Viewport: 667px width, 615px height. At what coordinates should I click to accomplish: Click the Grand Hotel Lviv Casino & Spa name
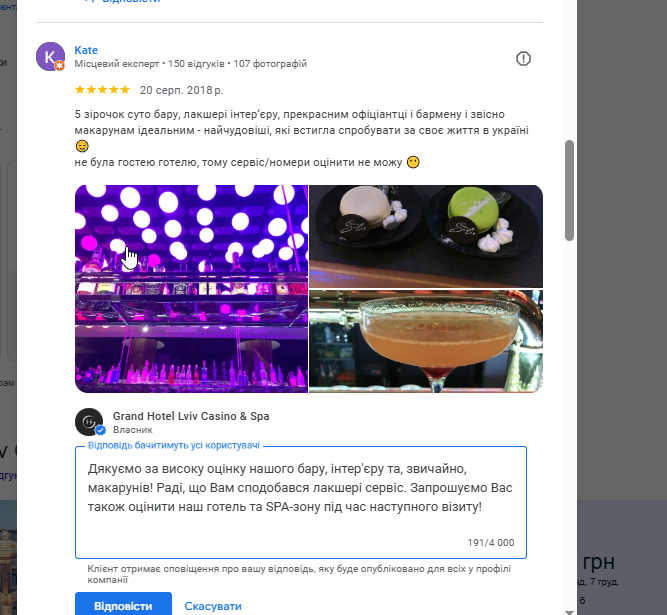(x=191, y=416)
